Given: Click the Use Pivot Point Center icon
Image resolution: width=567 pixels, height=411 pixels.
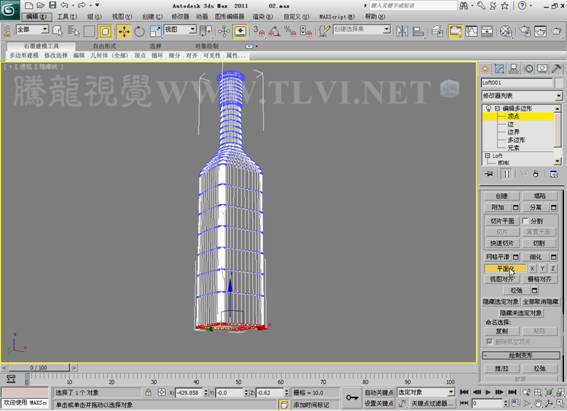Looking at the screenshot, I should pyautogui.click(x=206, y=31).
